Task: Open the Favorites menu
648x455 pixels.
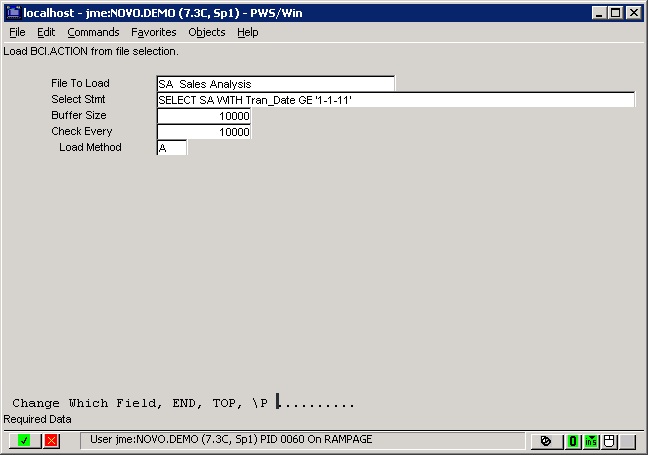Action: tap(153, 32)
